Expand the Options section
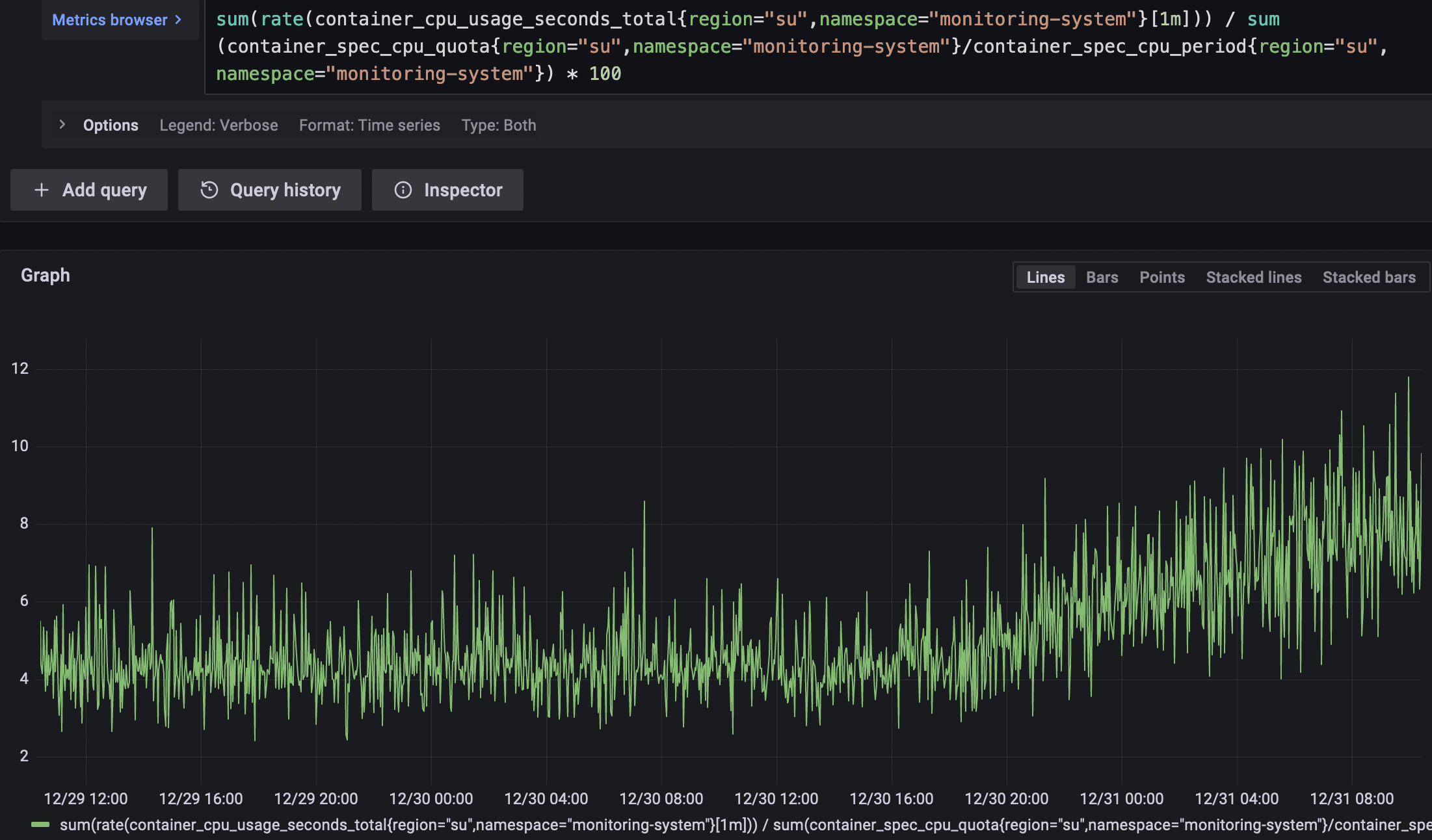Viewport: 1432px width, 840px height. (110, 125)
